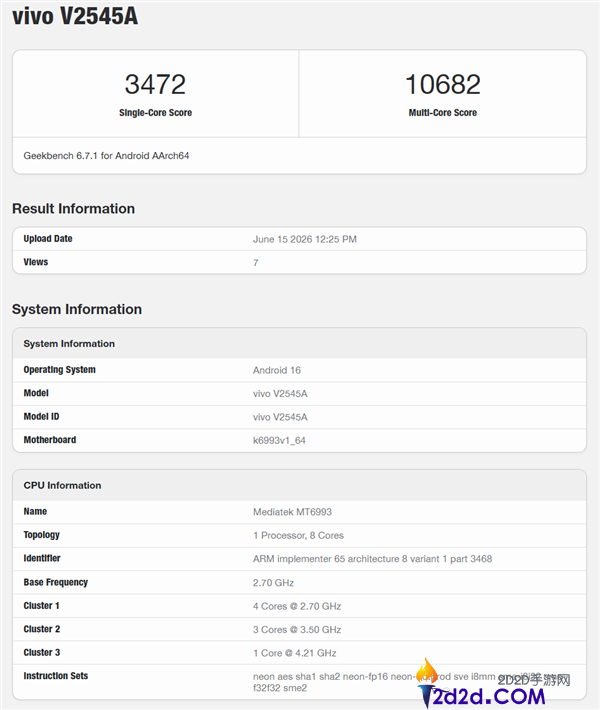This screenshot has height=710, width=600.
Task: Click the Motherboard label
Action: [x=50, y=440]
